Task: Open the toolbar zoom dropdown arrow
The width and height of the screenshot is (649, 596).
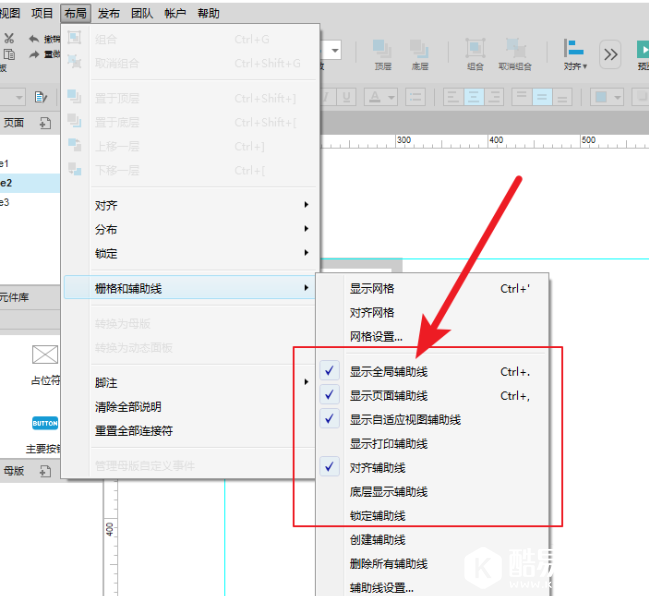Action: tap(335, 50)
